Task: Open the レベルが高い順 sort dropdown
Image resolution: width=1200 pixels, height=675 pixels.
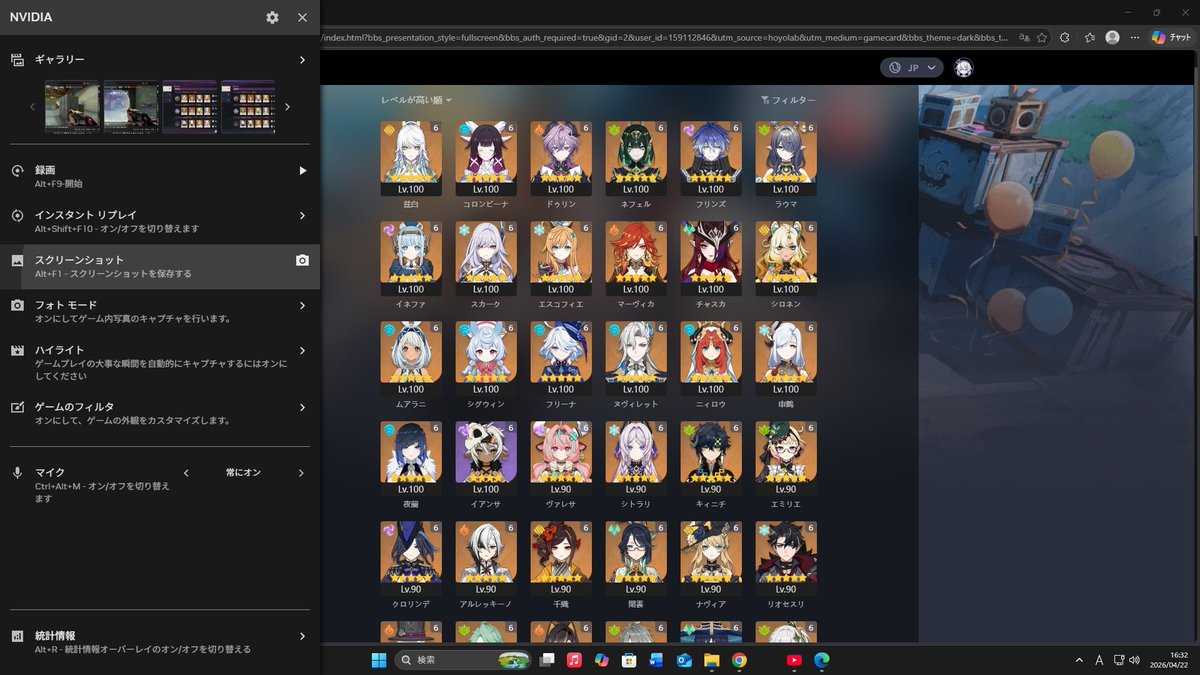Action: (x=416, y=100)
